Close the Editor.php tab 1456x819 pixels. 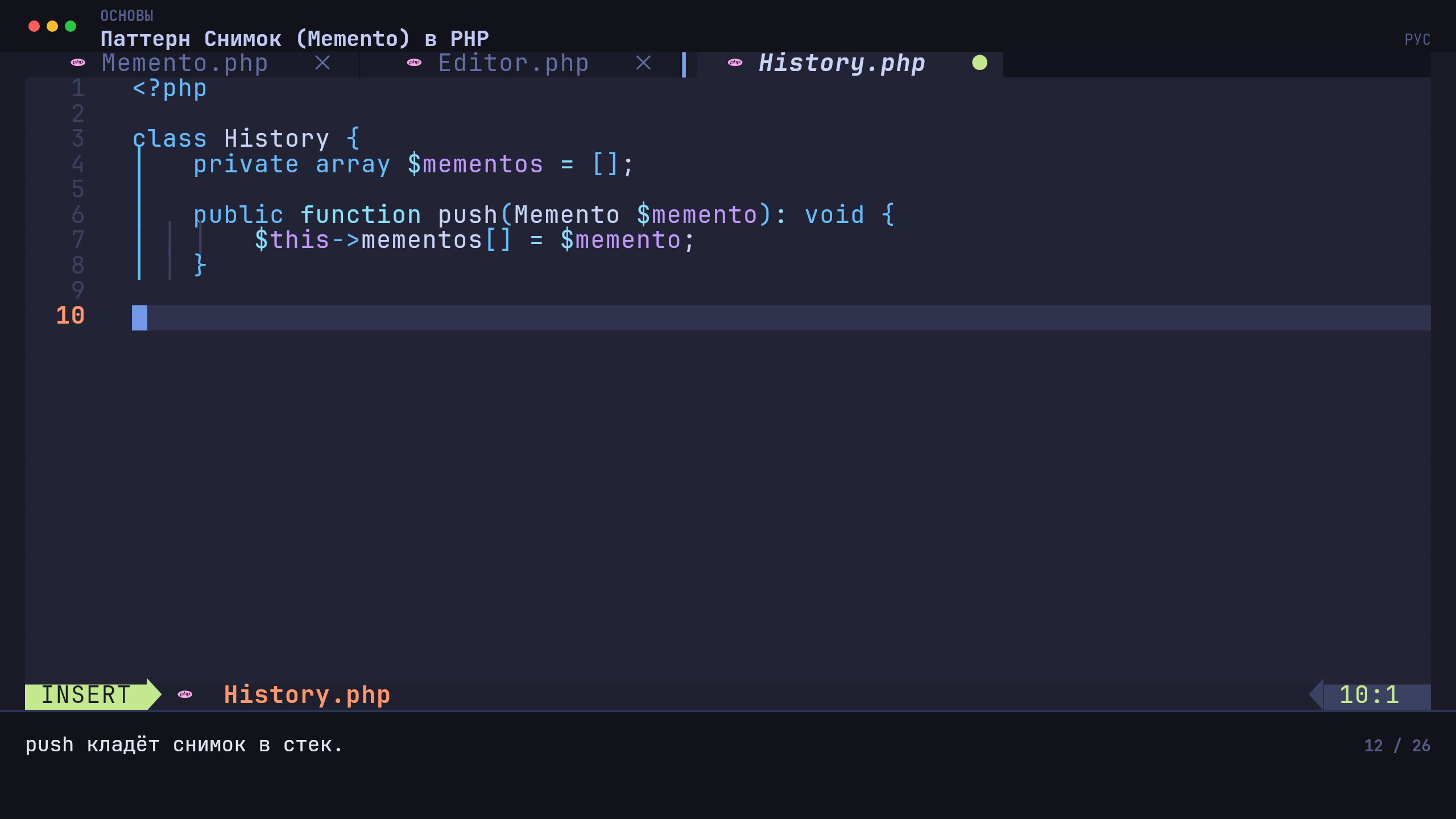point(643,63)
